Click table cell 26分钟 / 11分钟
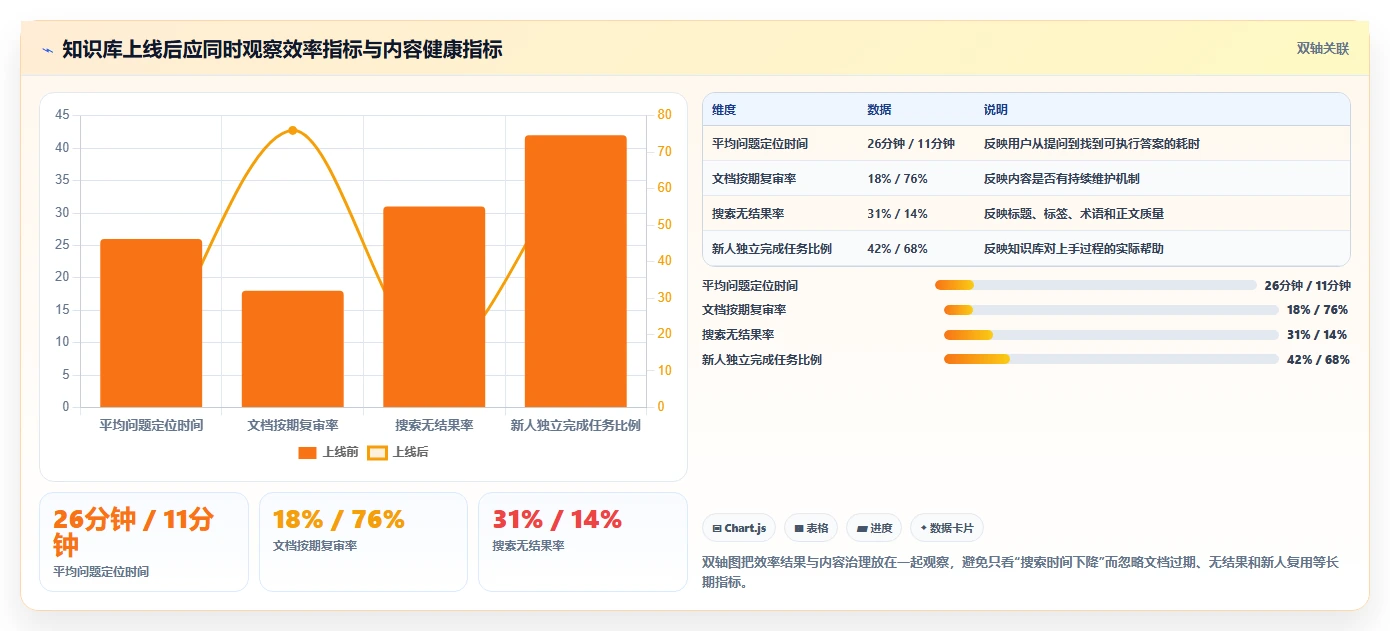This screenshot has width=1390, height=631. 911,144
